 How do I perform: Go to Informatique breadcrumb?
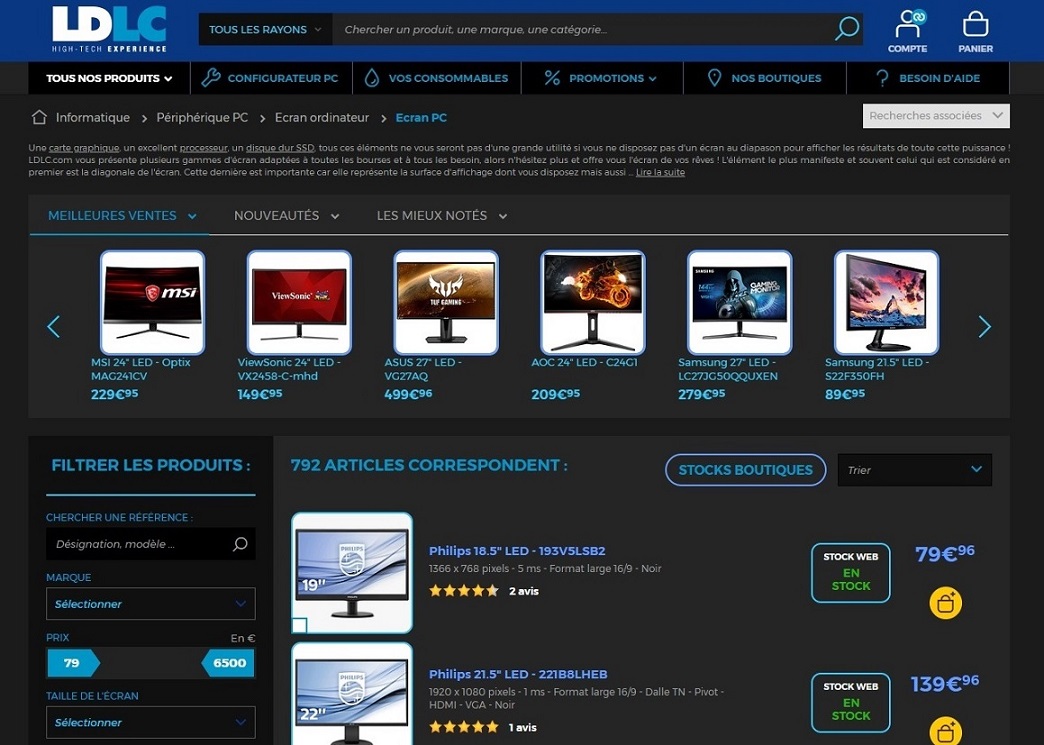pyautogui.click(x=93, y=117)
